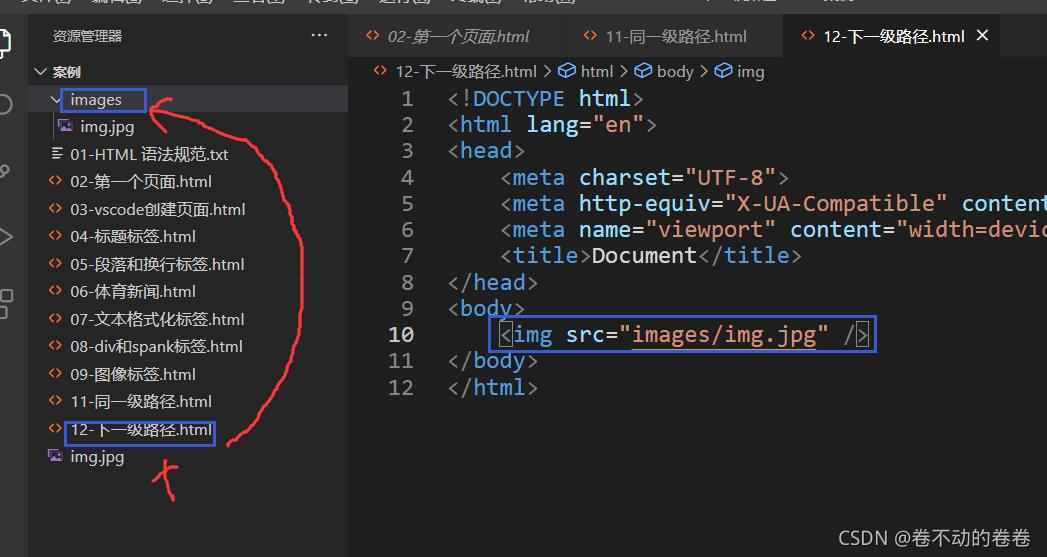This screenshot has width=1047, height=557.
Task: Open 01-HTML 语法规范.txt in explorer
Action: click(x=149, y=154)
